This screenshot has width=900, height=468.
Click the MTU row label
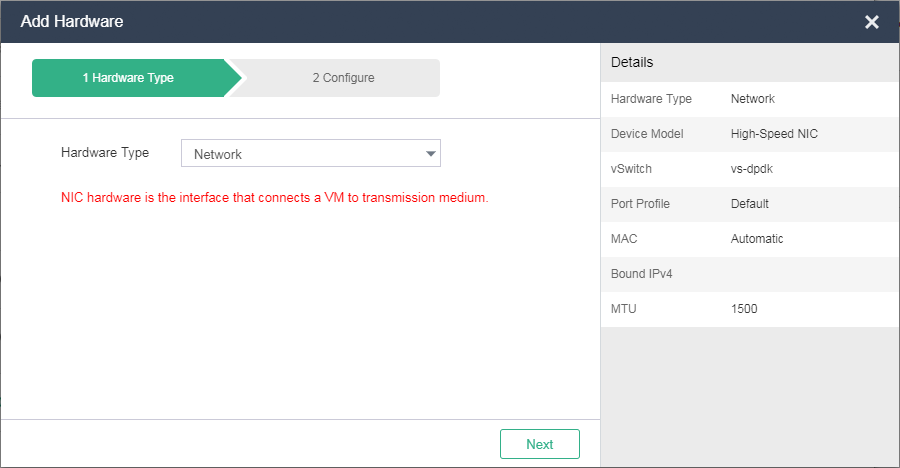coord(623,309)
